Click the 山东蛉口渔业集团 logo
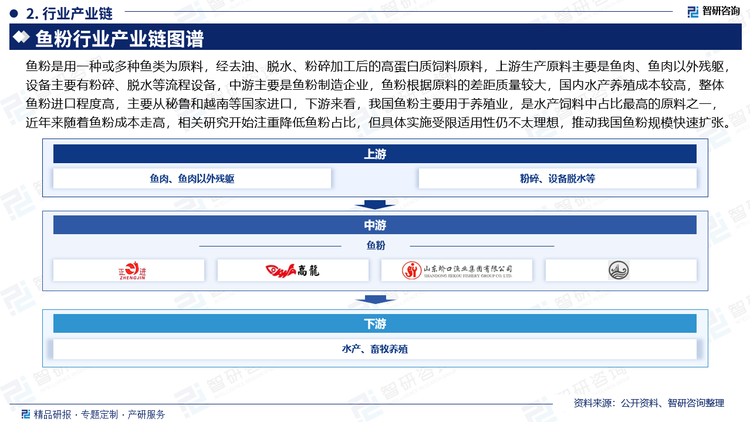Image resolution: width=750 pixels, height=422 pixels. [457, 270]
